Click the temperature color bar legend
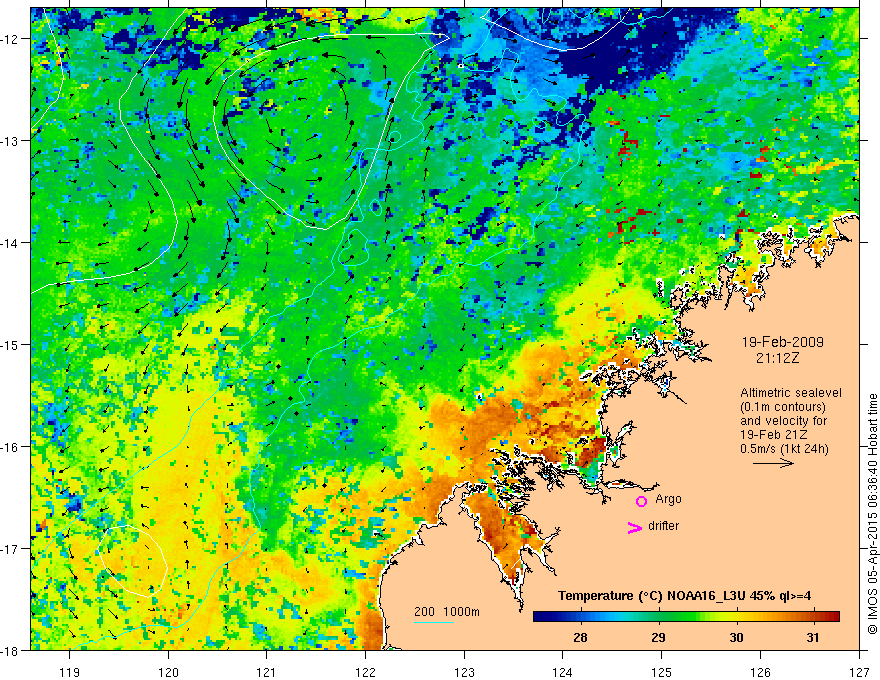 pos(686,617)
